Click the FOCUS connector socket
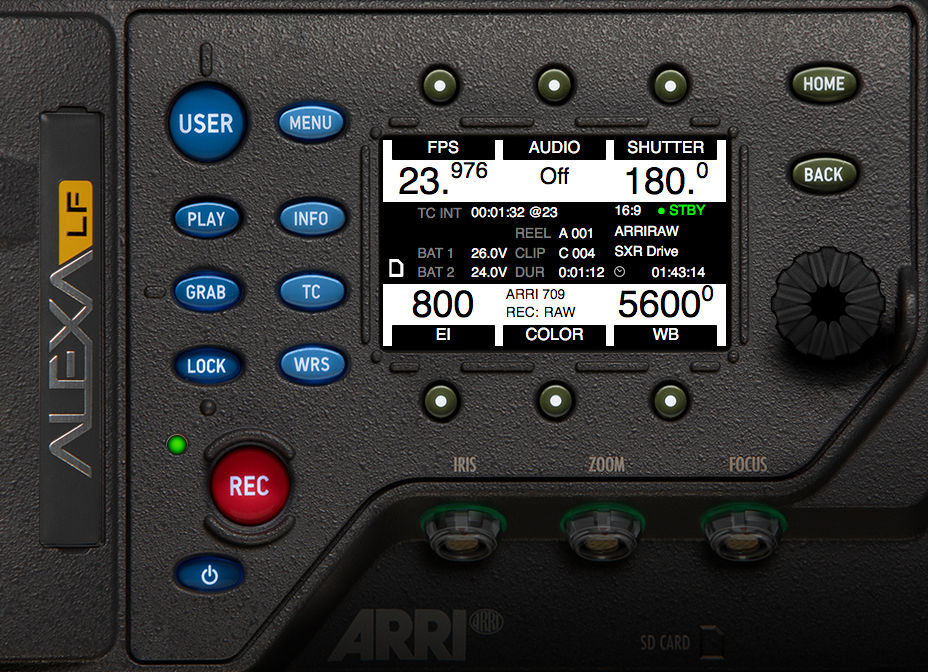Viewport: 928px width, 672px height. pos(744,532)
